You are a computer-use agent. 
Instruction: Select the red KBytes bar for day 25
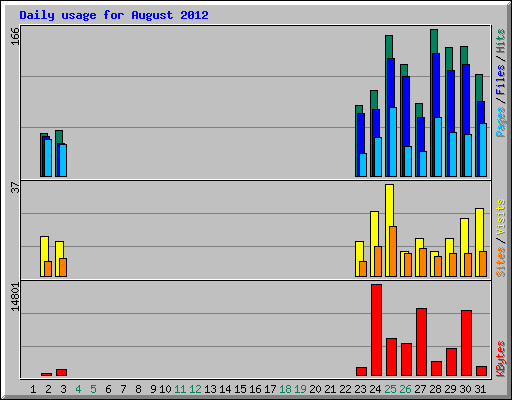pyautogui.click(x=392, y=357)
